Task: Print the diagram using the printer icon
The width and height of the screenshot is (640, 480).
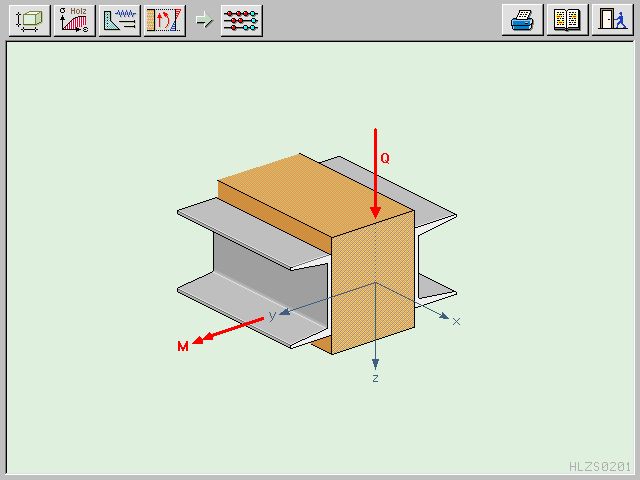Action: point(522,20)
